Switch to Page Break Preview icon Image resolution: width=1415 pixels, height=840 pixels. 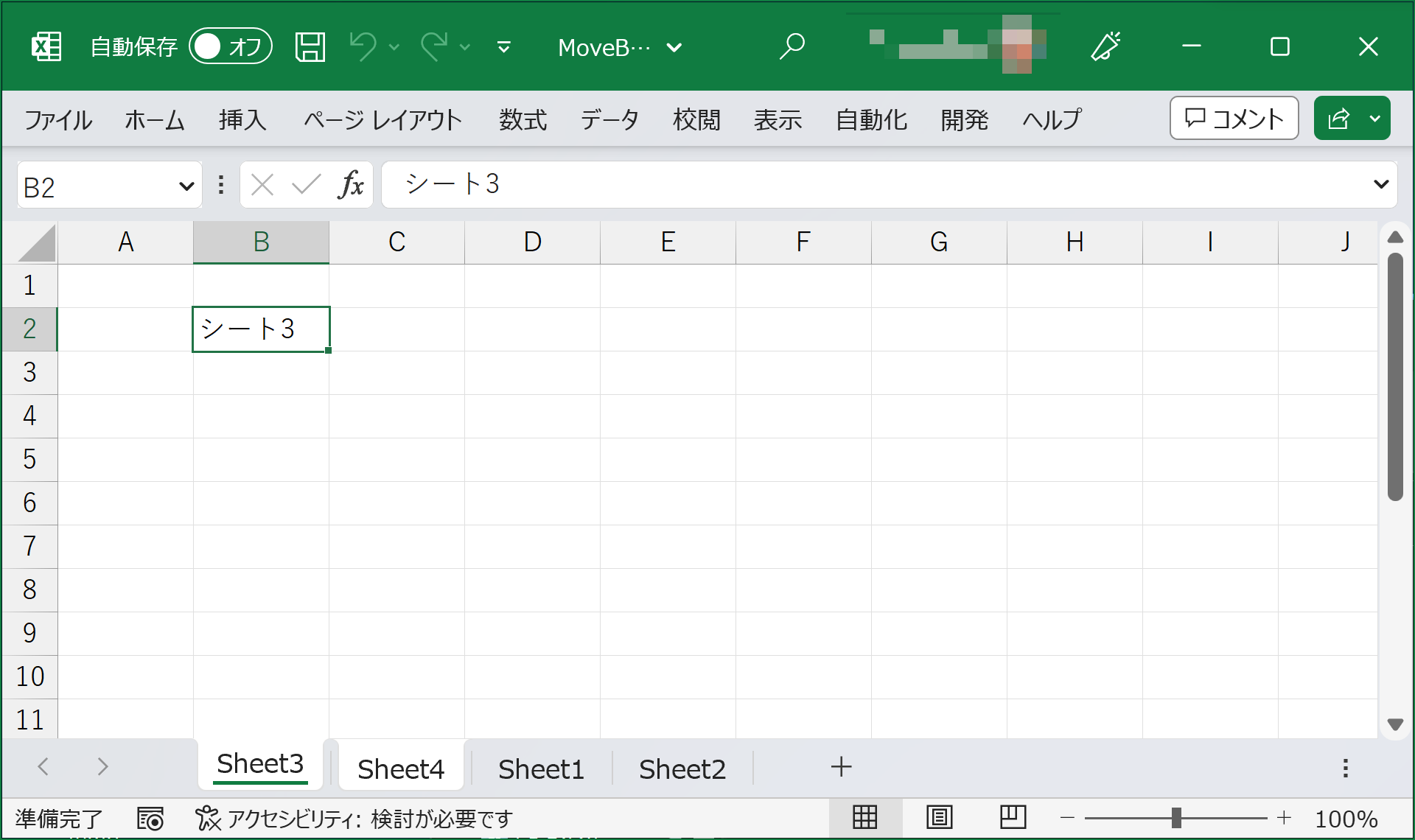click(x=1013, y=817)
